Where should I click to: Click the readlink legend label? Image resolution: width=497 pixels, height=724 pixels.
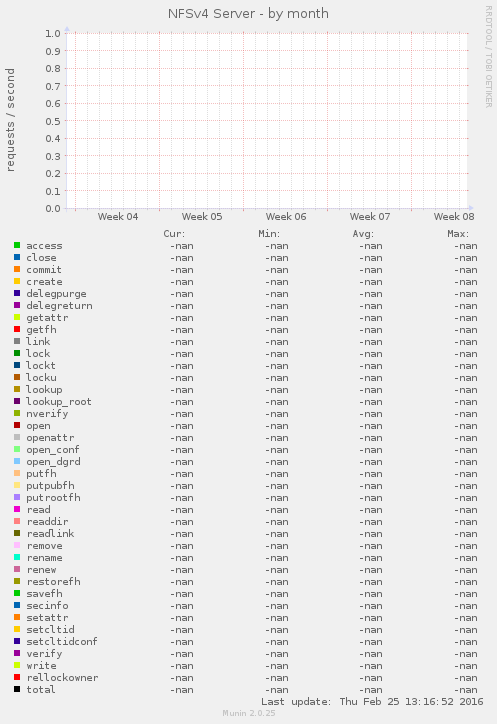pyautogui.click(x=50, y=534)
